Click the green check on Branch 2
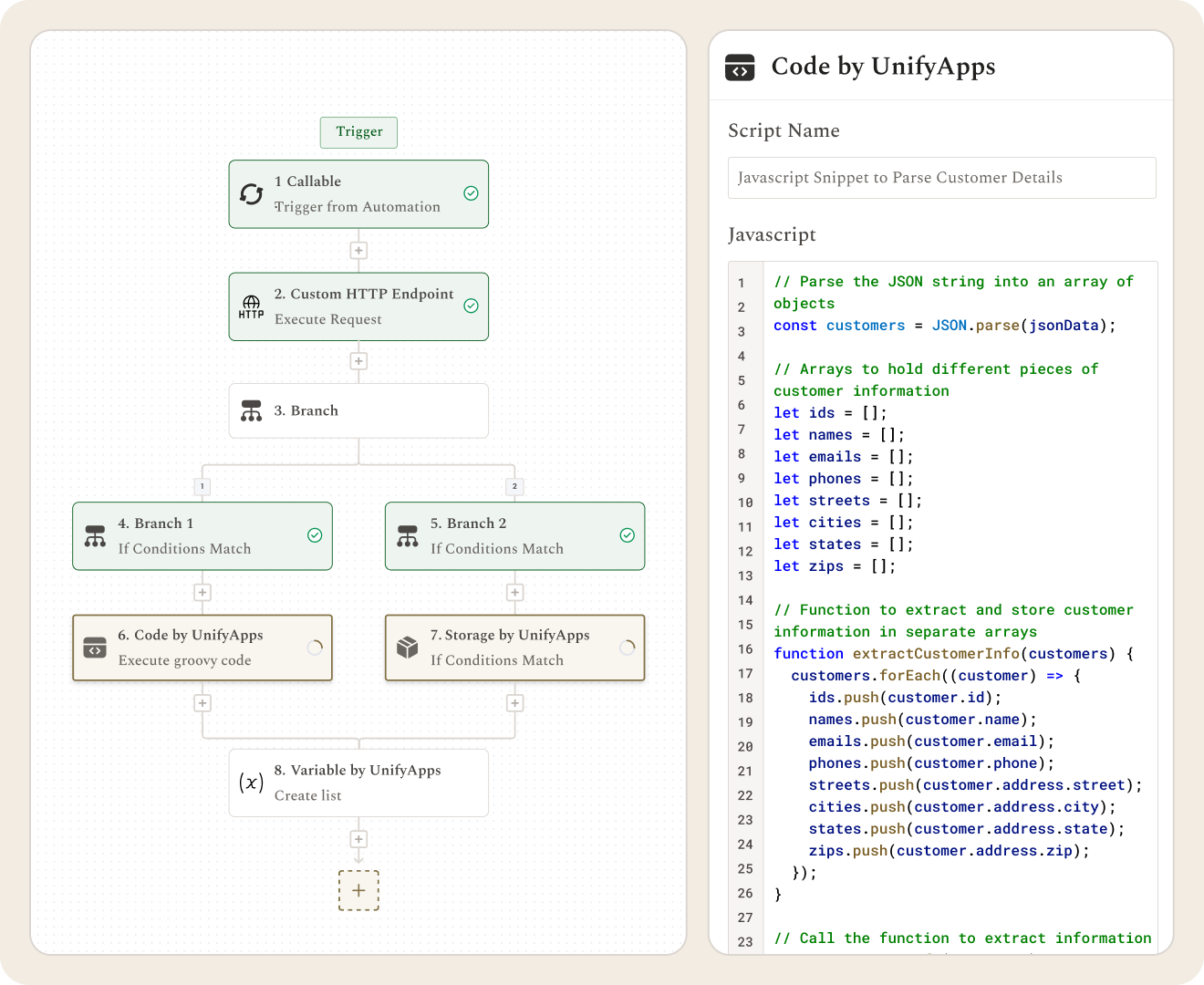The width and height of the screenshot is (1204, 985). (628, 535)
